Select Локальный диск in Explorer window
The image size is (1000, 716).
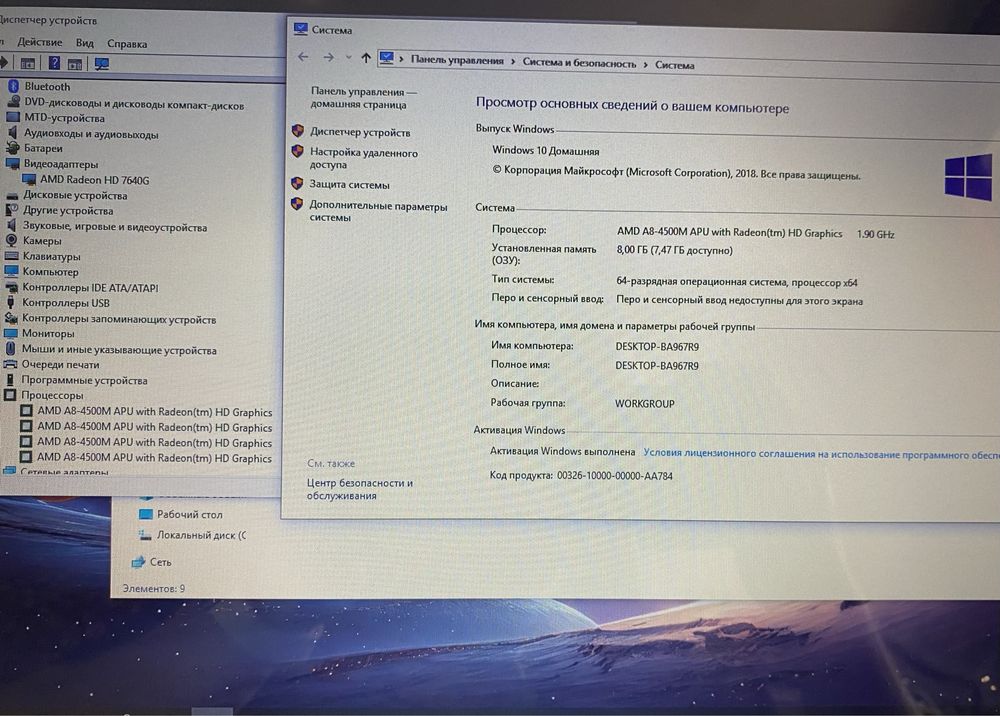click(x=201, y=535)
